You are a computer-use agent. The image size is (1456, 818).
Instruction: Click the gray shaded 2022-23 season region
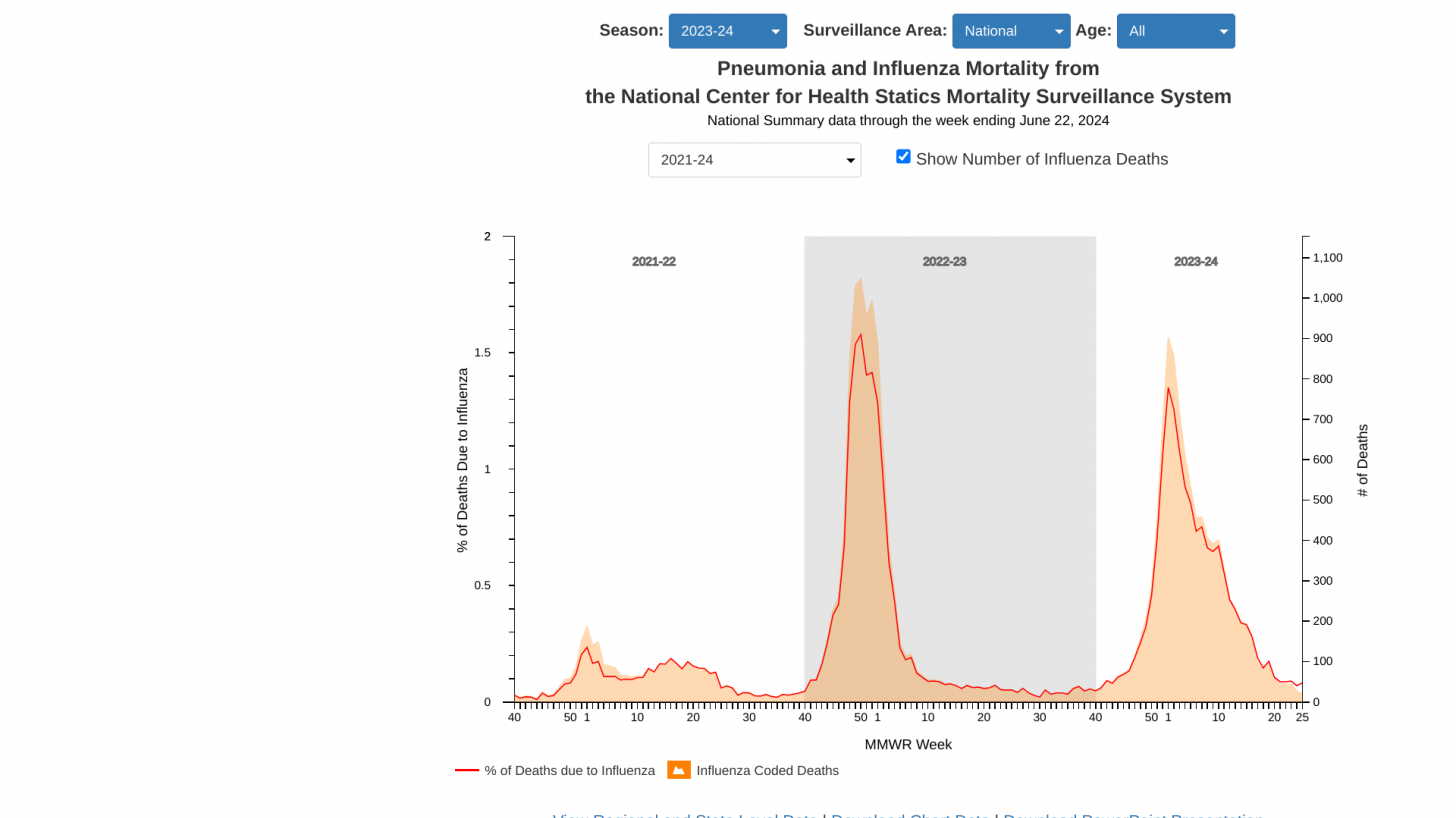pos(950,469)
